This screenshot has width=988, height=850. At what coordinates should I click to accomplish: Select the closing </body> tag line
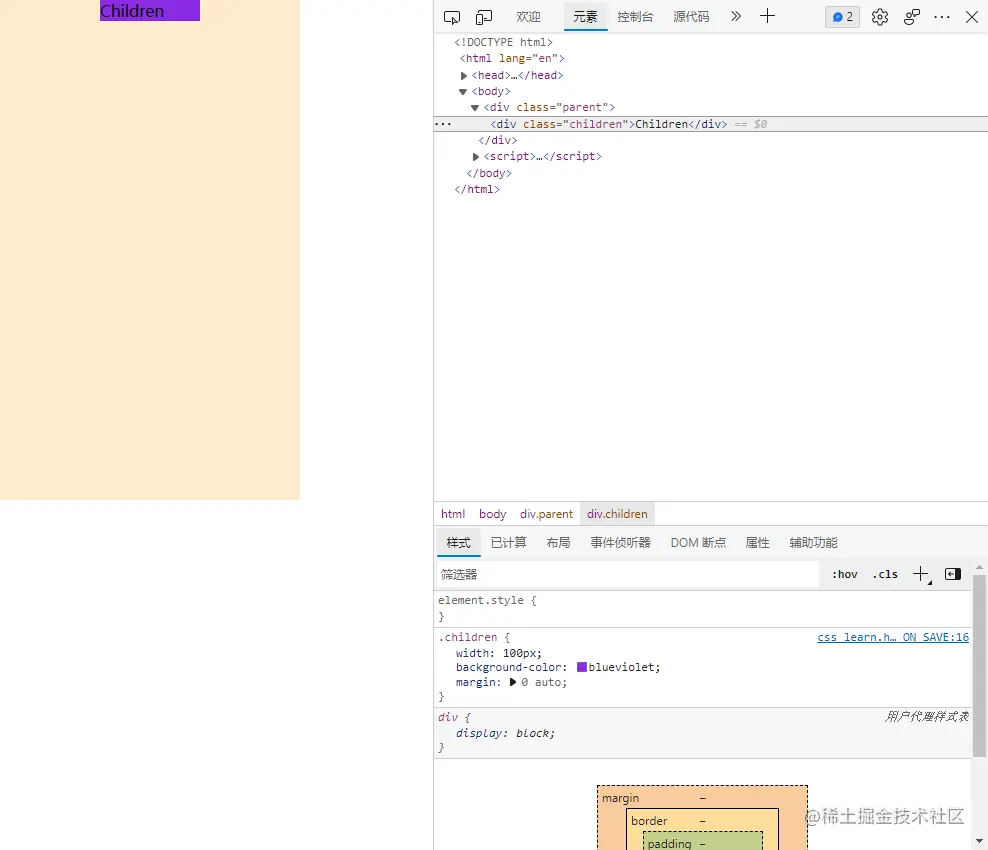point(489,173)
